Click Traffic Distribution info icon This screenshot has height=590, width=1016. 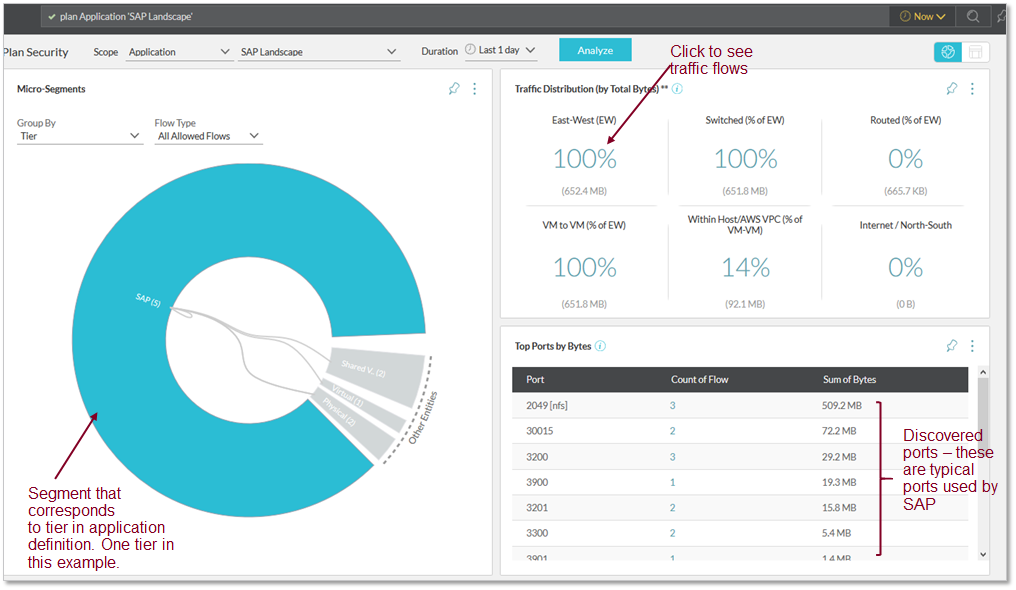tap(677, 89)
